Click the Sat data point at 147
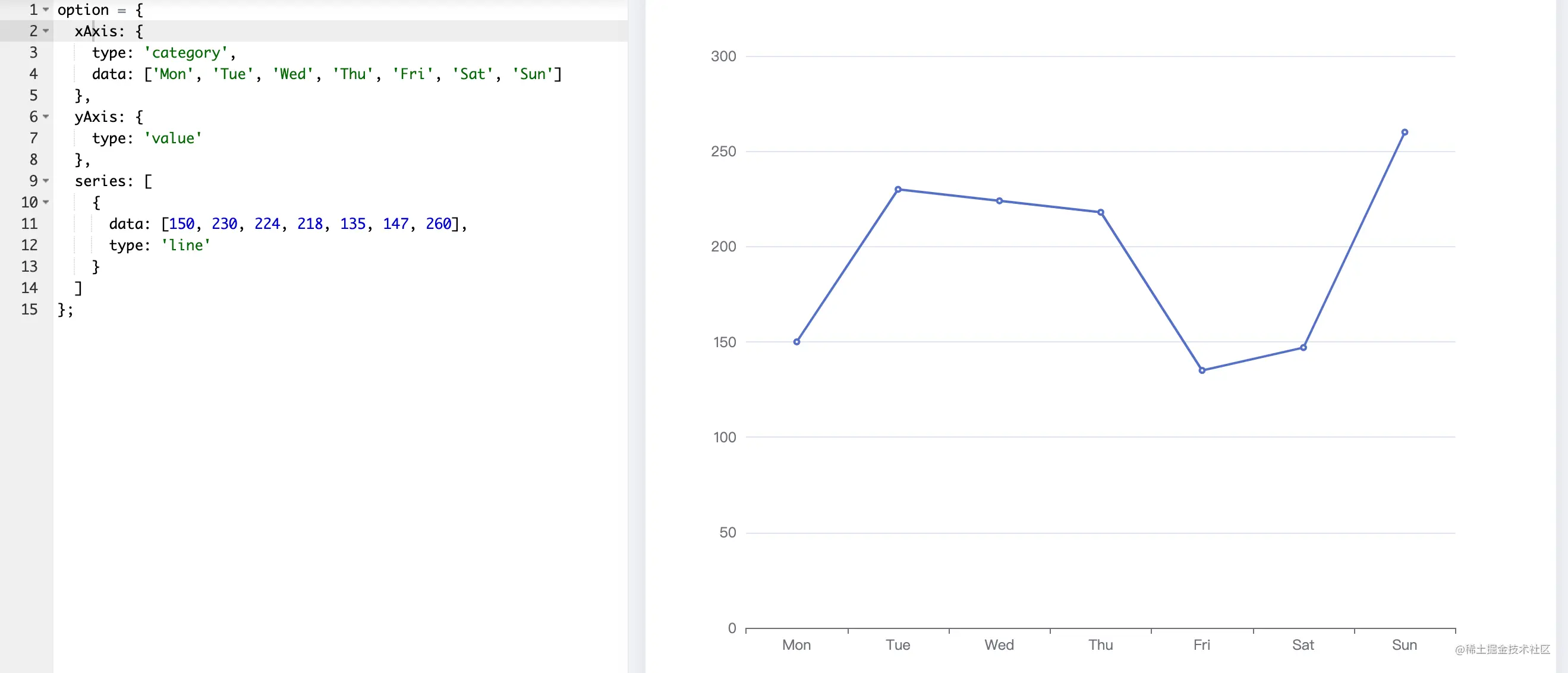1568x673 pixels. 1303,348
